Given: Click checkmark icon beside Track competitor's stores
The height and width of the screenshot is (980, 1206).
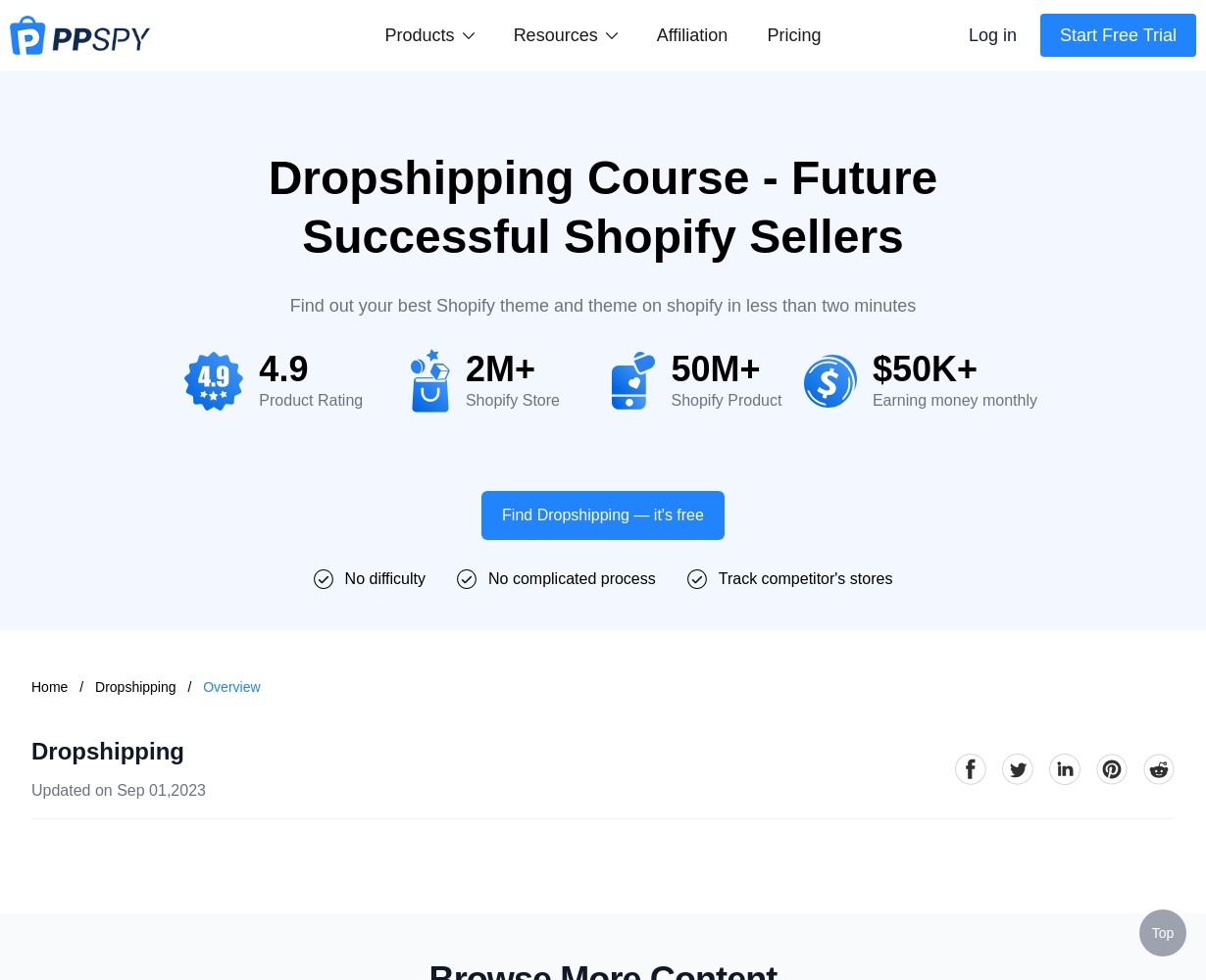Looking at the screenshot, I should [x=697, y=579].
